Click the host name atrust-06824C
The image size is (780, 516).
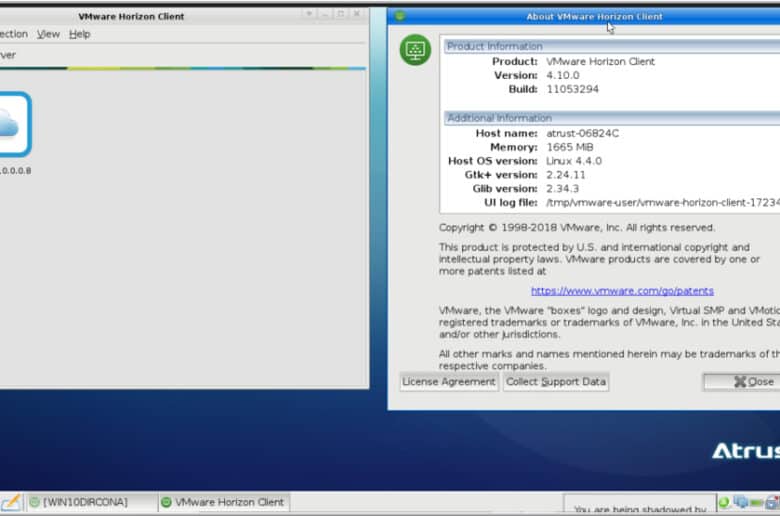pos(583,133)
